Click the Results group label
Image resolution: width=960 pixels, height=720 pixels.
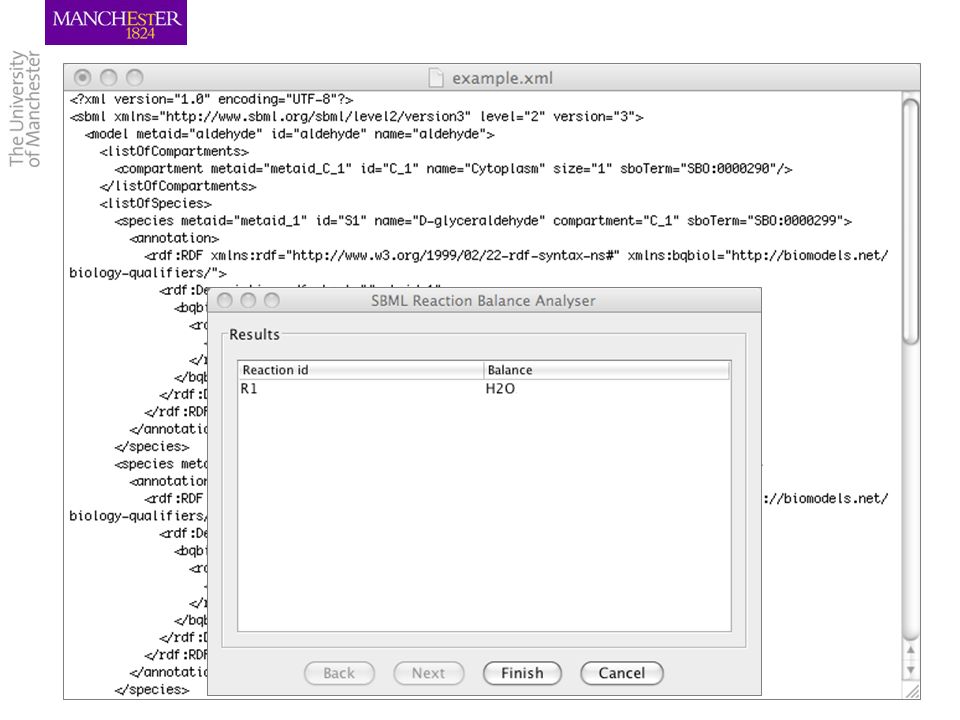[254, 334]
